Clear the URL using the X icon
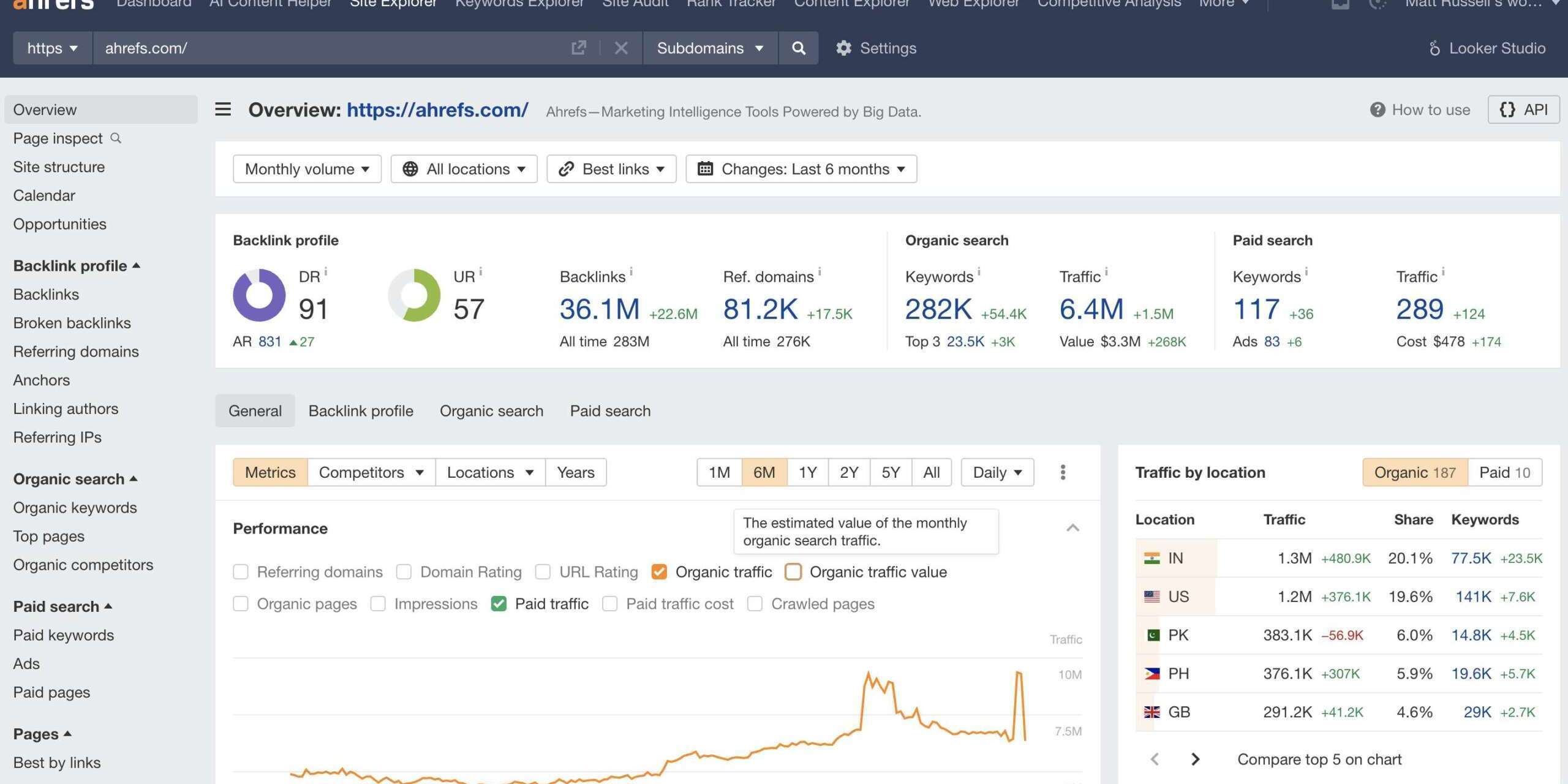 [620, 48]
